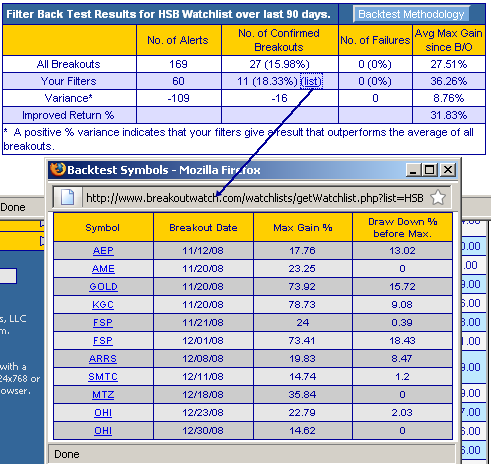491x464 pixels.
Task: Click the 13.02 draw down value for AEP
Action: pos(402,251)
